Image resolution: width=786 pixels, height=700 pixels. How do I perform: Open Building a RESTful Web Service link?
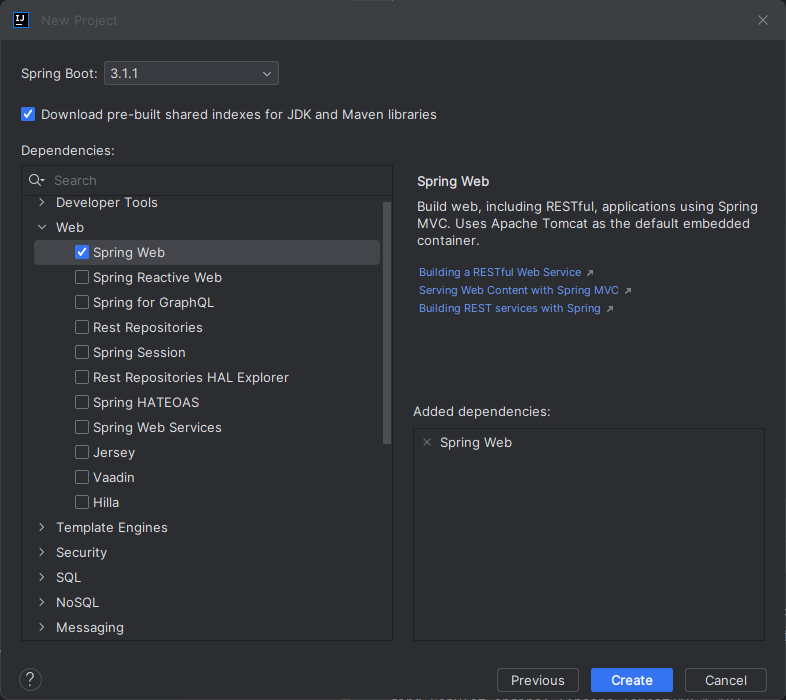tap(500, 272)
